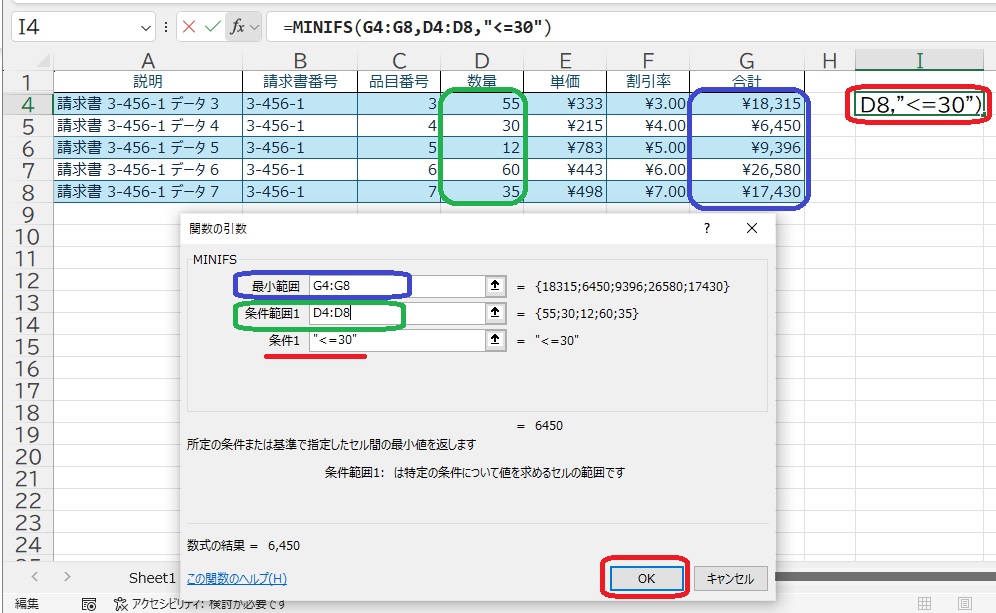Click the dialog's question mark help icon
The width and height of the screenshot is (996, 613).
click(707, 228)
